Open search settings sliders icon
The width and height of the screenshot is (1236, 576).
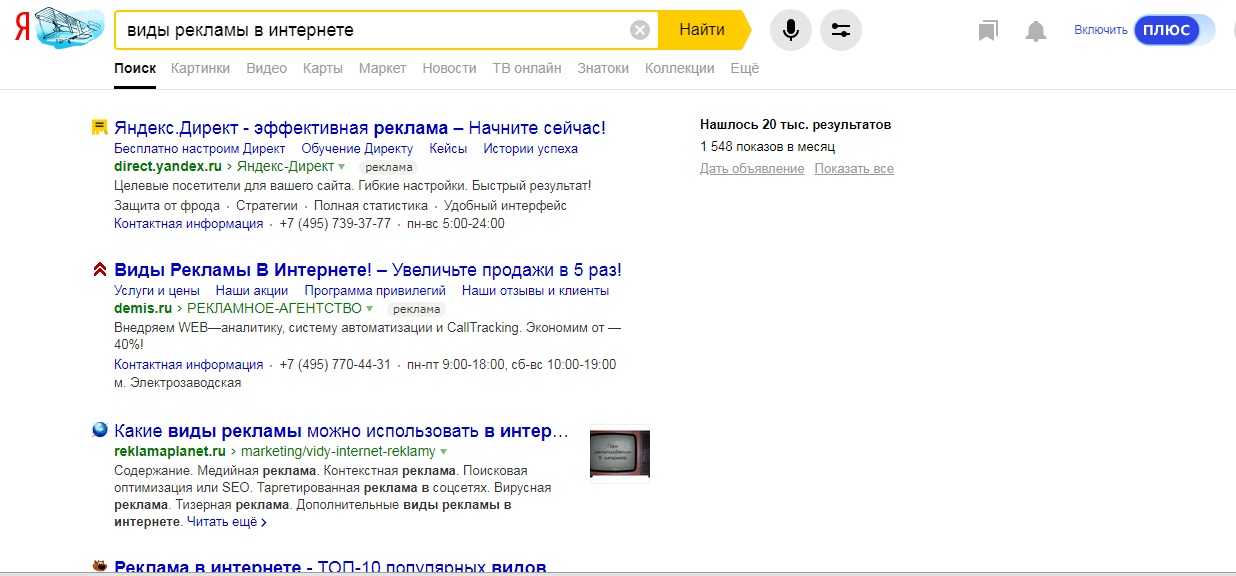(x=840, y=30)
